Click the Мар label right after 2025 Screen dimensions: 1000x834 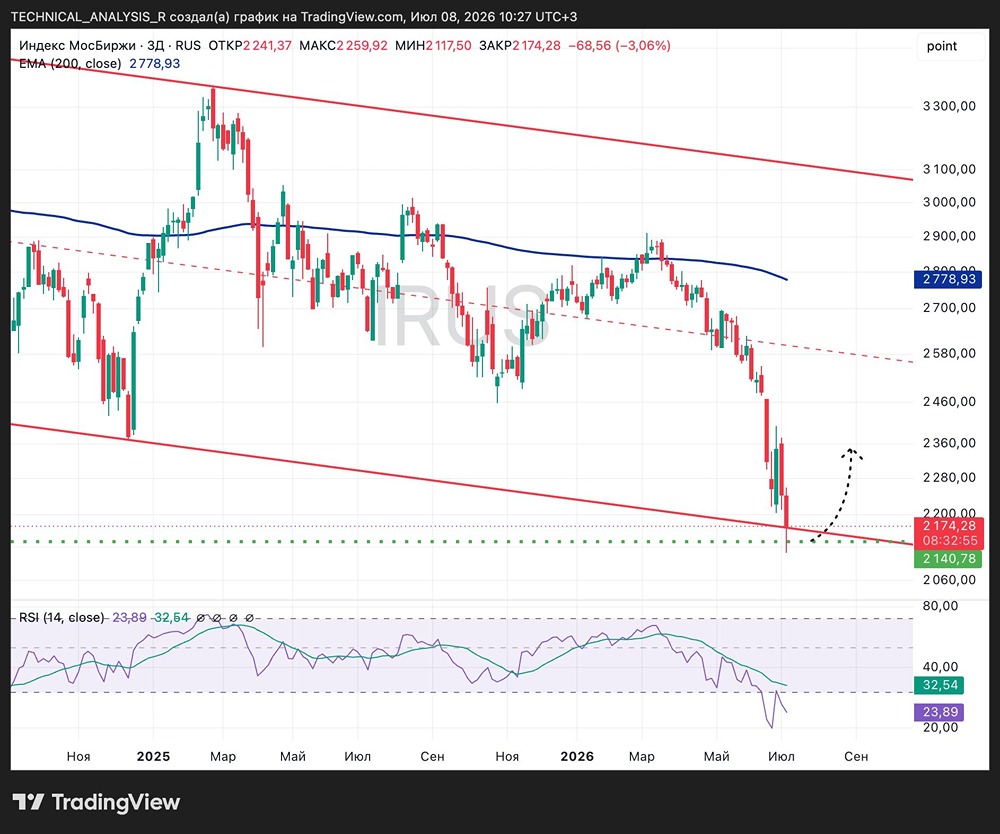(x=223, y=756)
